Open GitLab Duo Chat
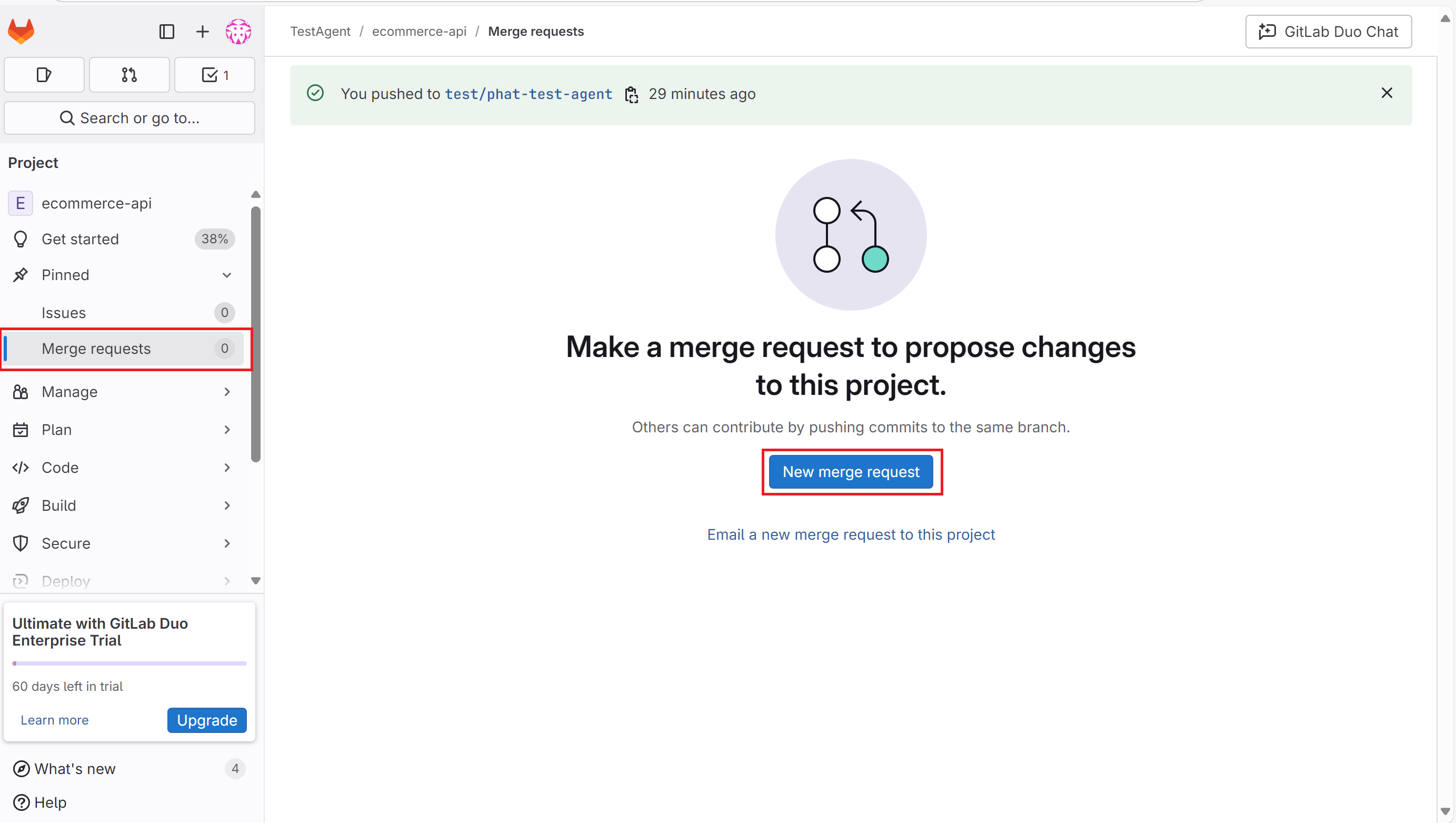Screen dimensions: 1456x823 [1328, 32]
